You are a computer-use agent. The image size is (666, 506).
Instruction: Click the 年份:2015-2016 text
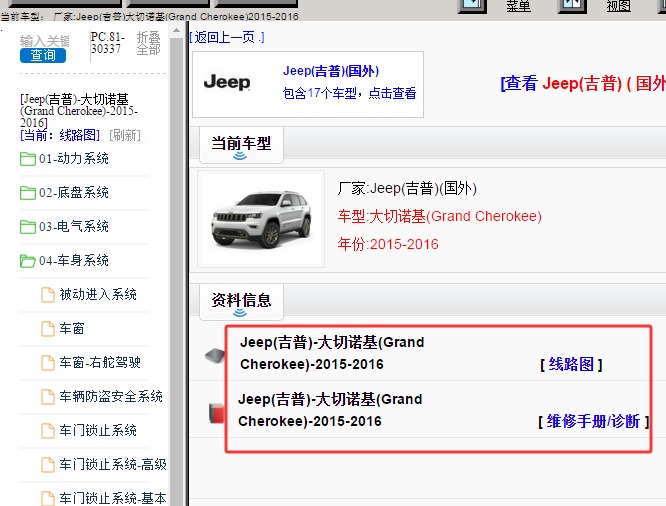[388, 244]
